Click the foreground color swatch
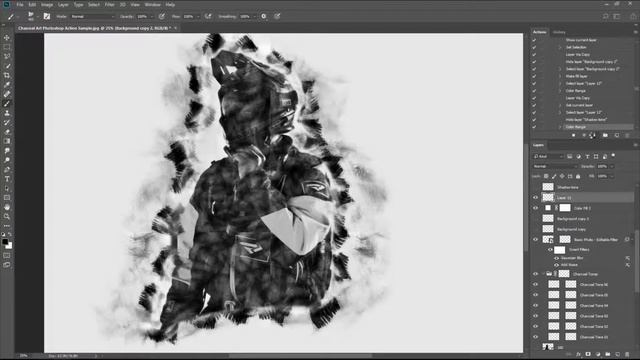 [x=5, y=242]
